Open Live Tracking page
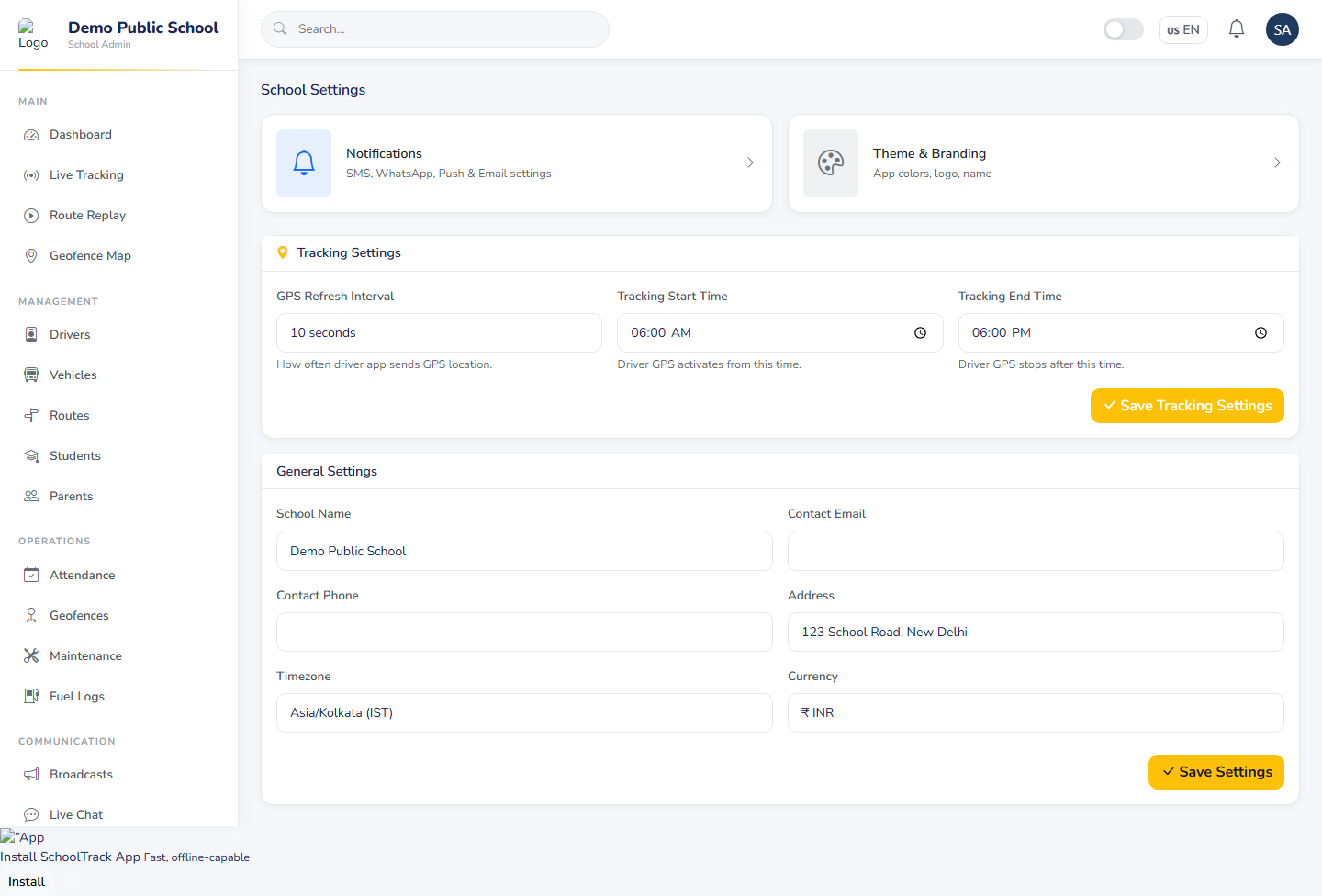 119,175
